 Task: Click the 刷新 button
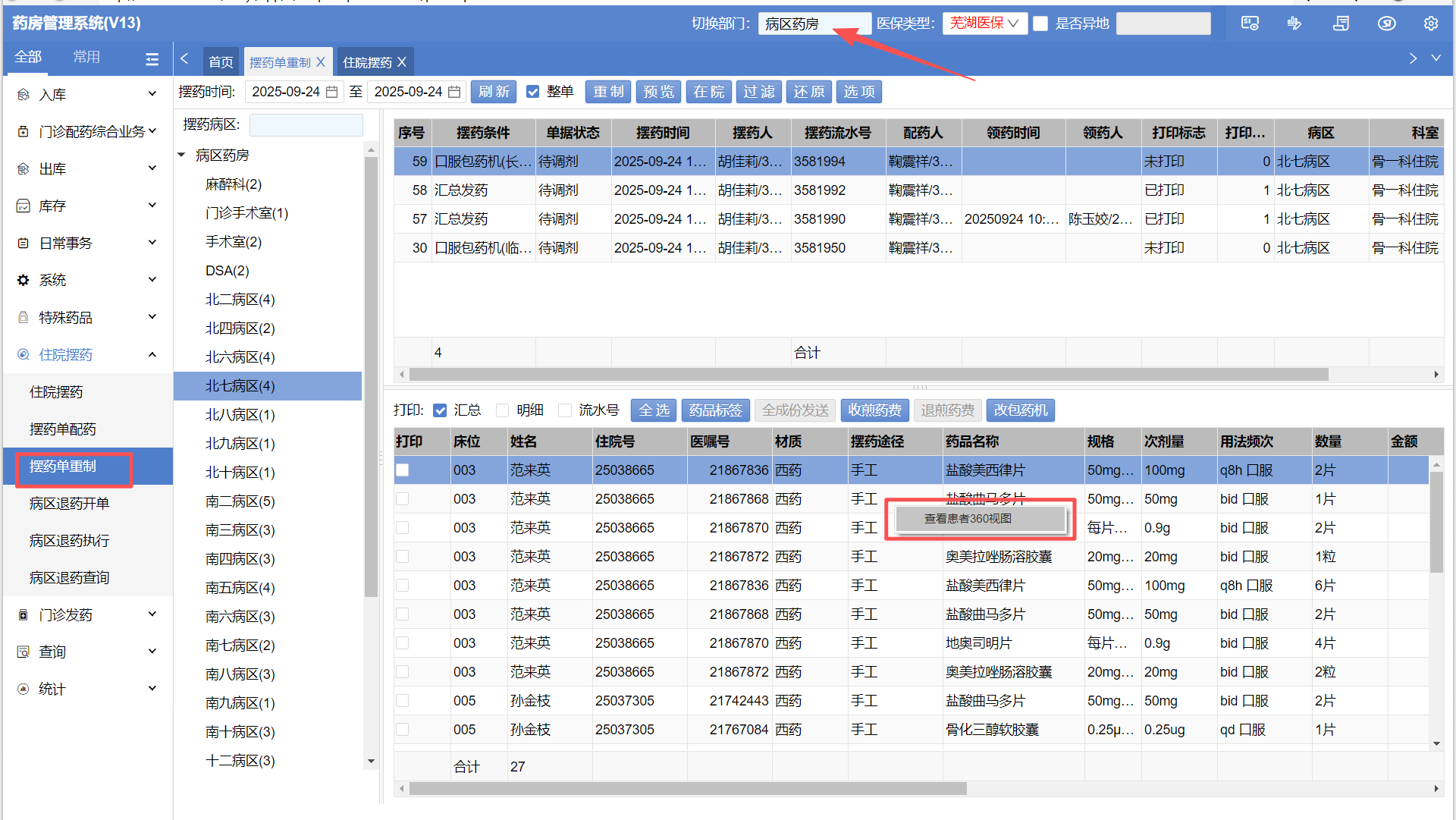pyautogui.click(x=494, y=92)
